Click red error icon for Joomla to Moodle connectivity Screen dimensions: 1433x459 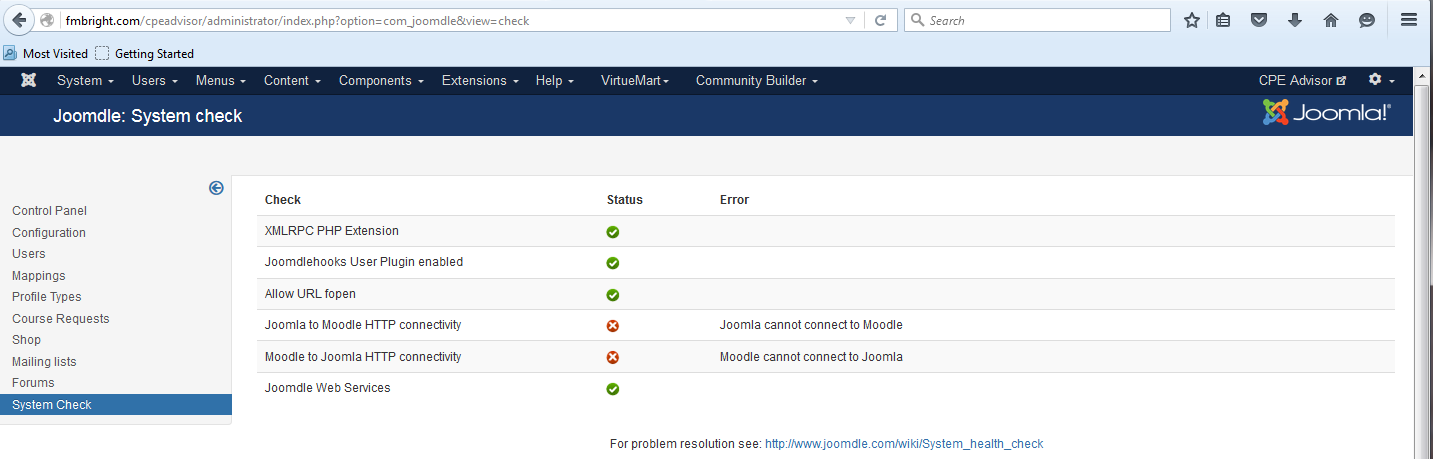click(613, 326)
